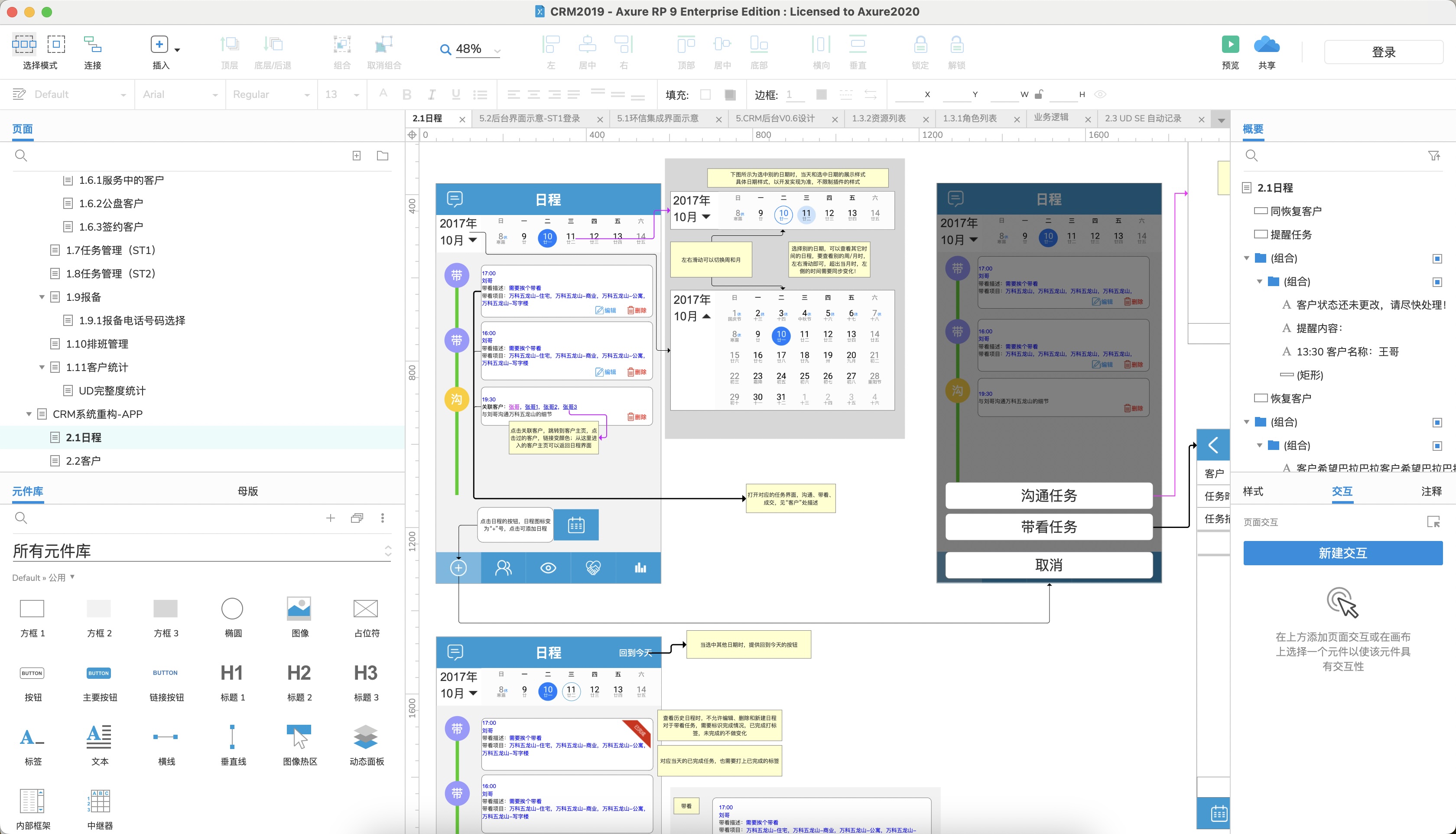The image size is (1456, 834).
Task: Toggle the aspect ratio lock
Action: (x=1039, y=94)
